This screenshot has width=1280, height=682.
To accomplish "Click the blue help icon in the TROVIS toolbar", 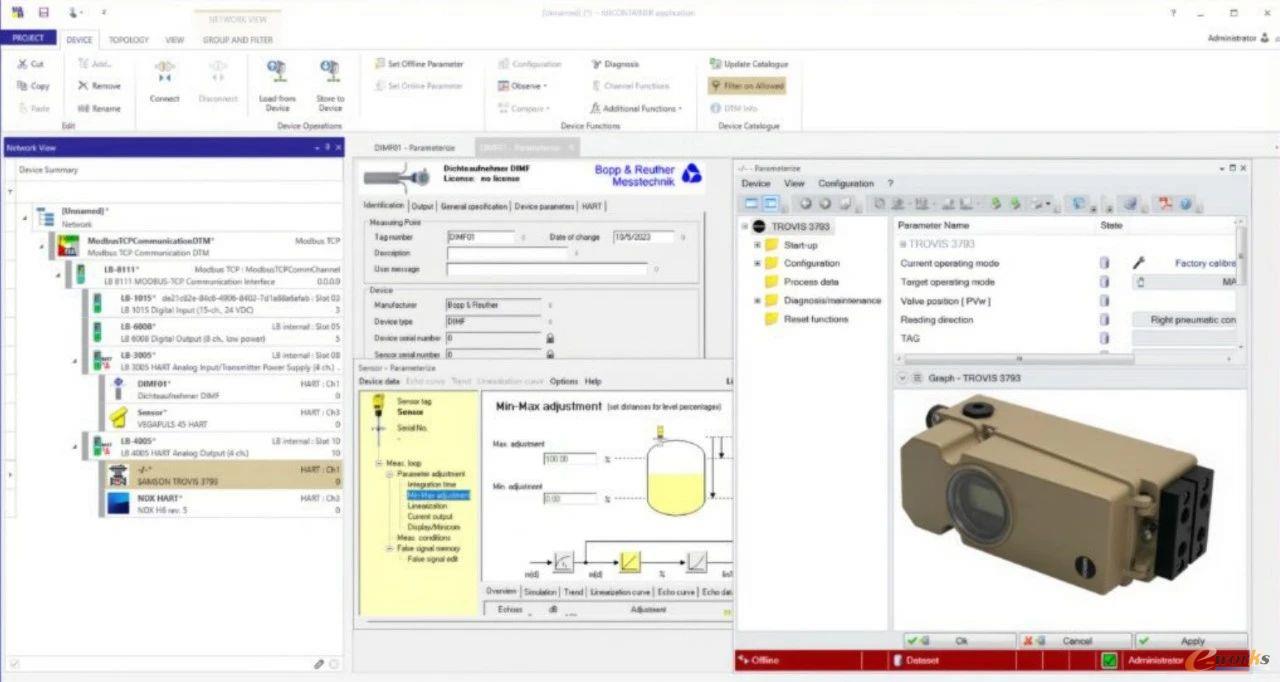I will click(1187, 204).
